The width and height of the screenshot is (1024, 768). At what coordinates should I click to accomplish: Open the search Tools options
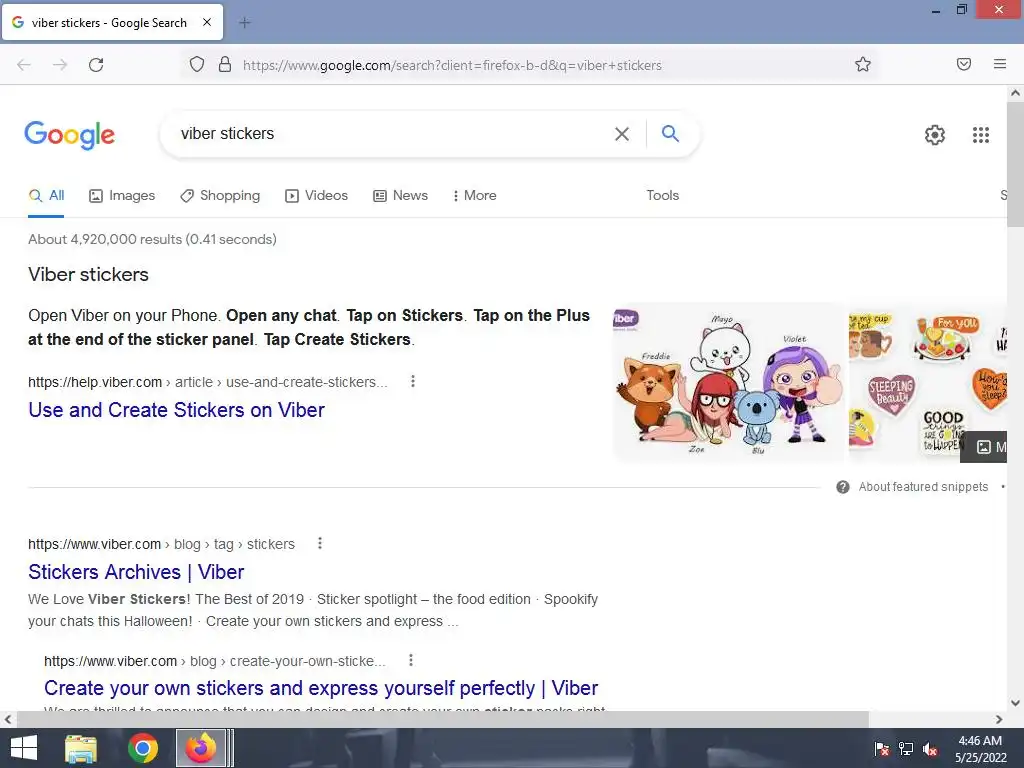pyautogui.click(x=663, y=195)
